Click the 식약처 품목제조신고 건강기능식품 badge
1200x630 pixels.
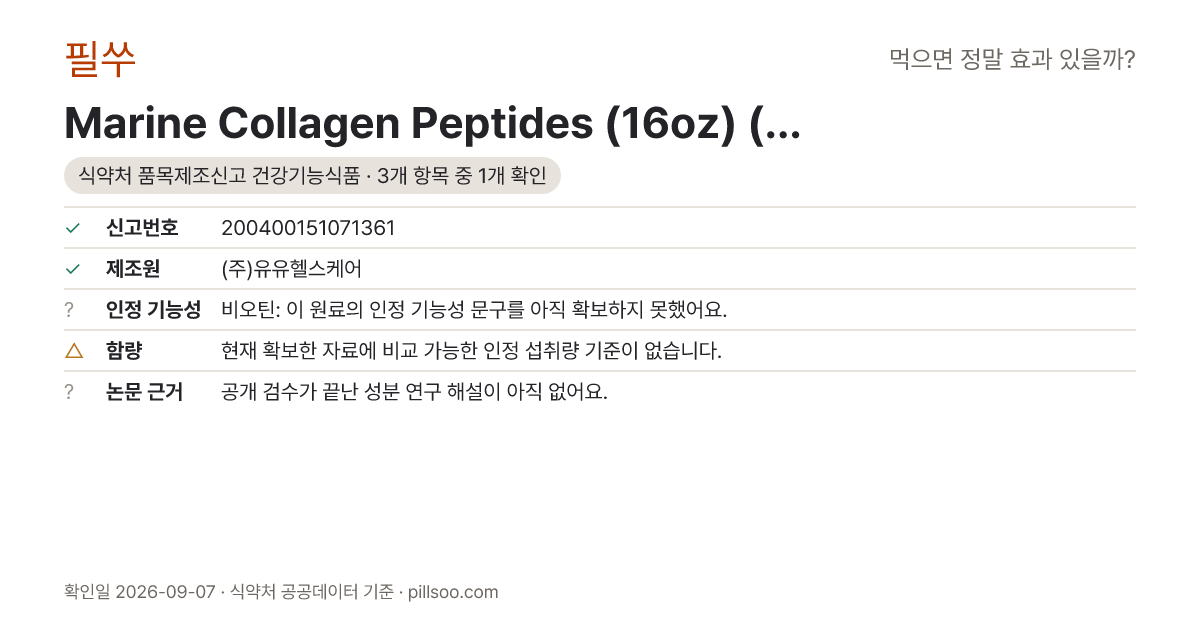(x=312, y=176)
